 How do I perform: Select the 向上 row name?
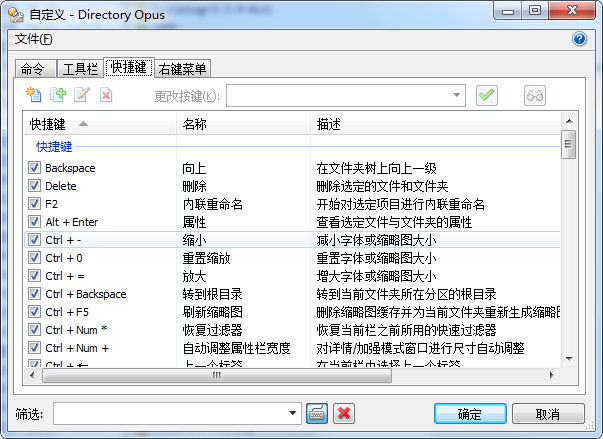pyautogui.click(x=194, y=168)
